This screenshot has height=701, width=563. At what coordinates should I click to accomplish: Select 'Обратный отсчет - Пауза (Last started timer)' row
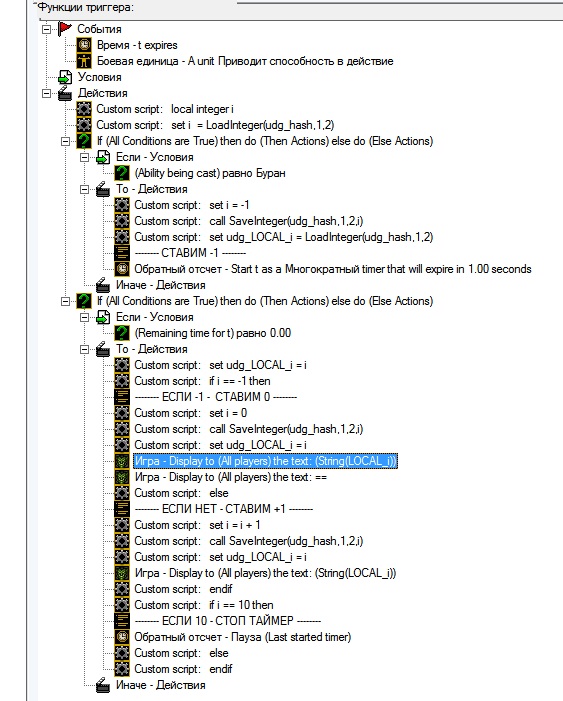pos(243,637)
